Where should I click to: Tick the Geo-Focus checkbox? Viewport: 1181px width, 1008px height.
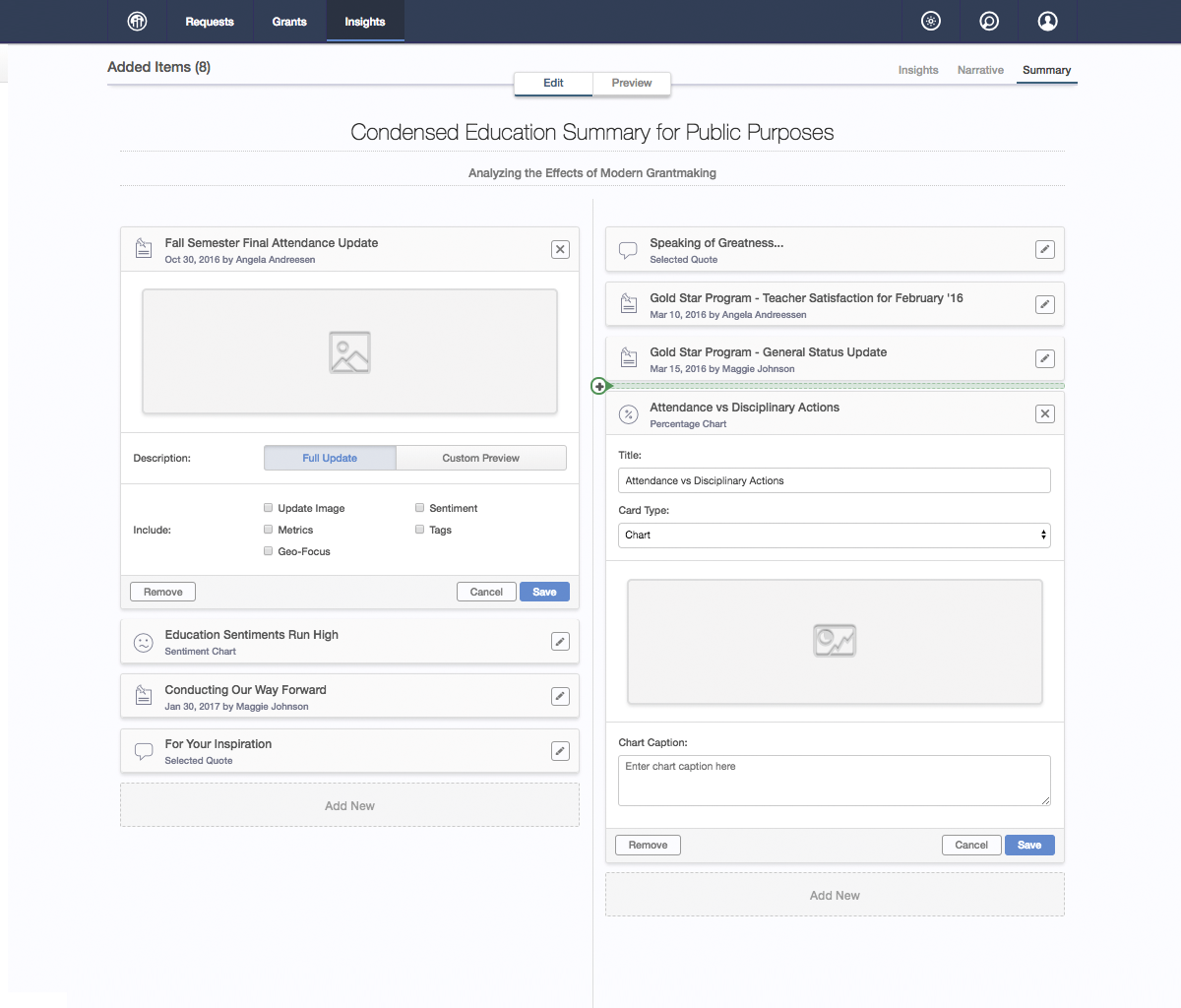[268, 551]
